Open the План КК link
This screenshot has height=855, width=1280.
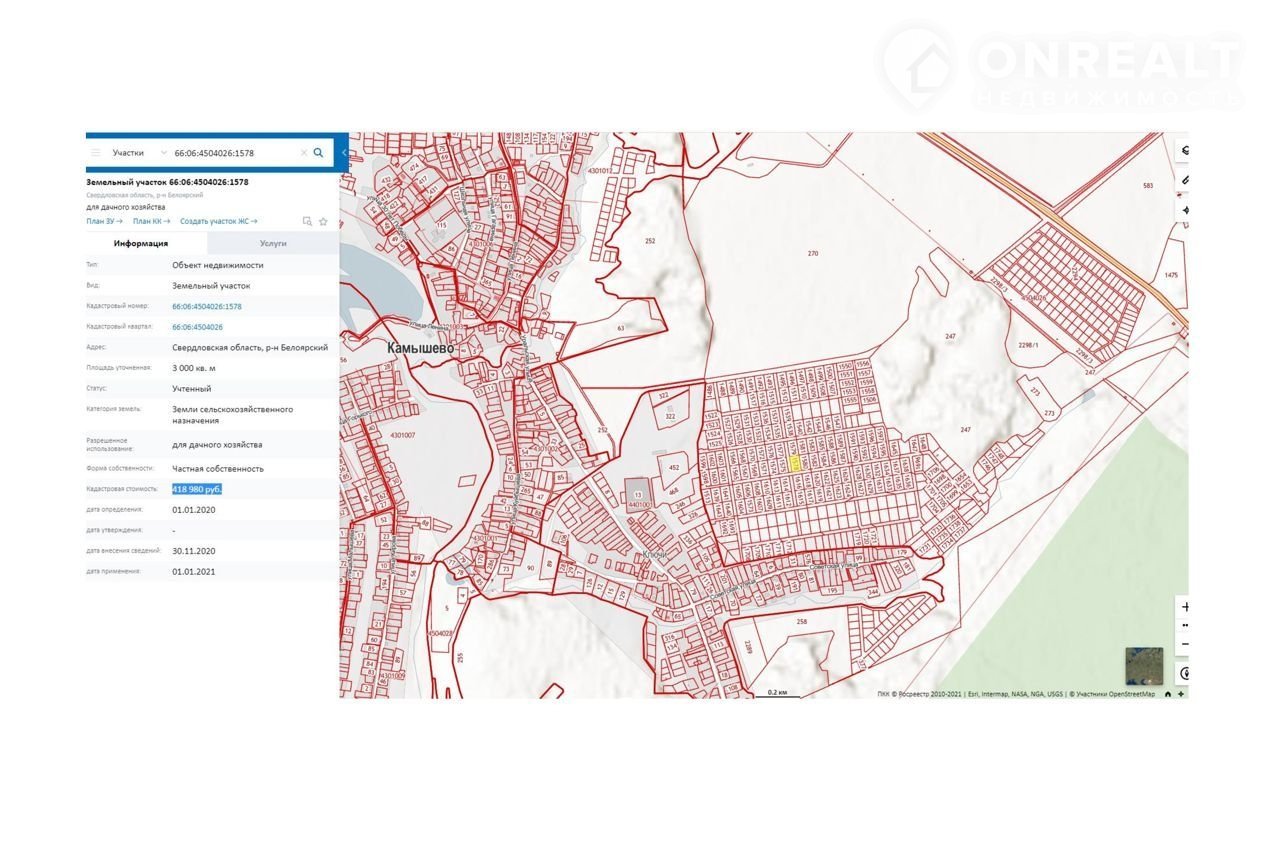pyautogui.click(x=151, y=221)
